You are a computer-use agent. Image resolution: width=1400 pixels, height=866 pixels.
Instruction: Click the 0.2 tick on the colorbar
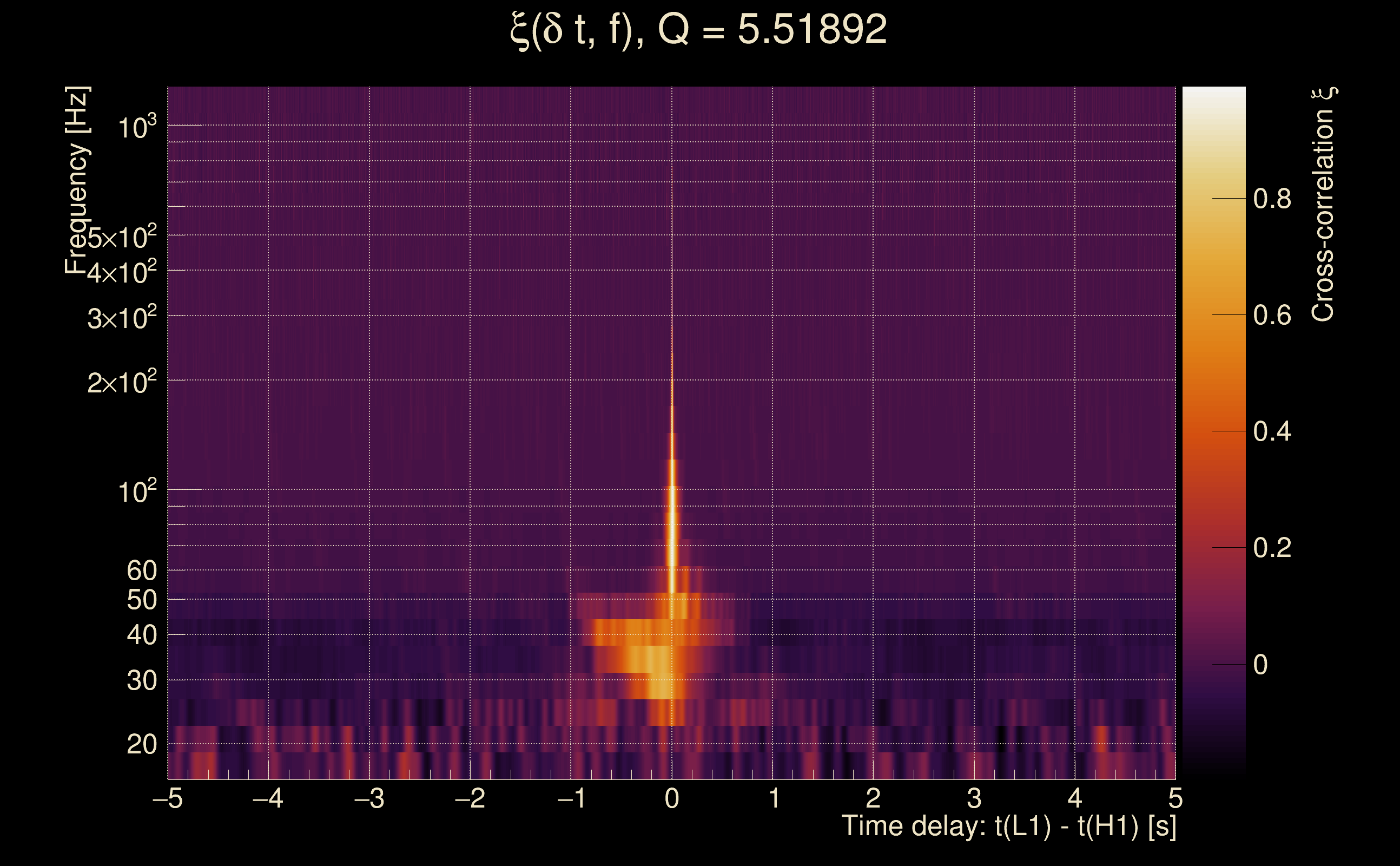1271,548
